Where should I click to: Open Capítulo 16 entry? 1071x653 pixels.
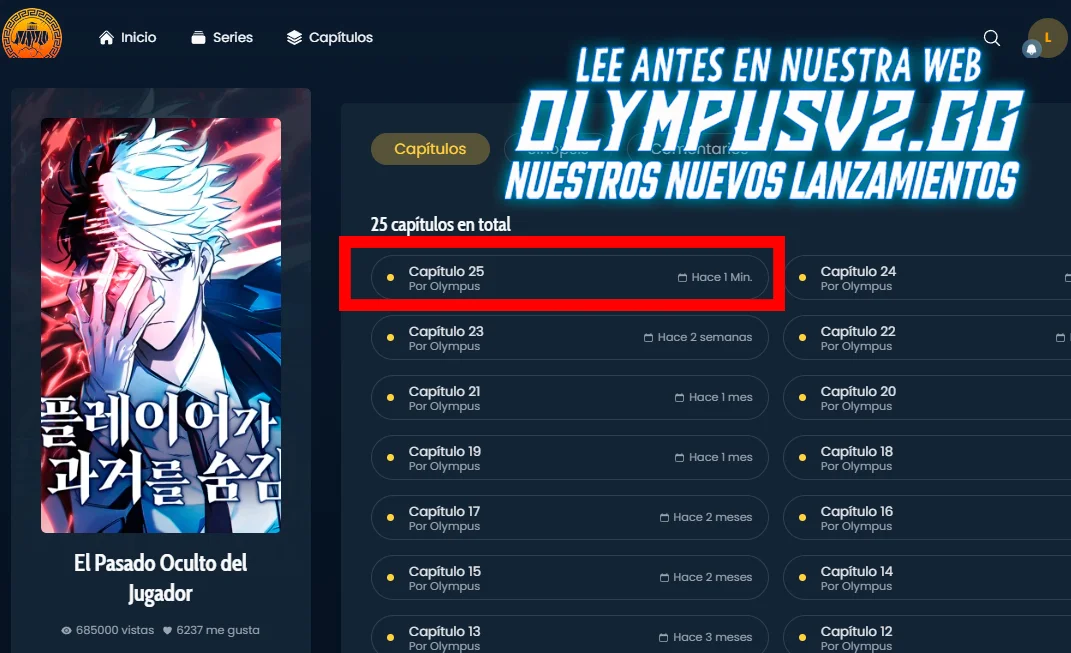pyautogui.click(x=927, y=518)
